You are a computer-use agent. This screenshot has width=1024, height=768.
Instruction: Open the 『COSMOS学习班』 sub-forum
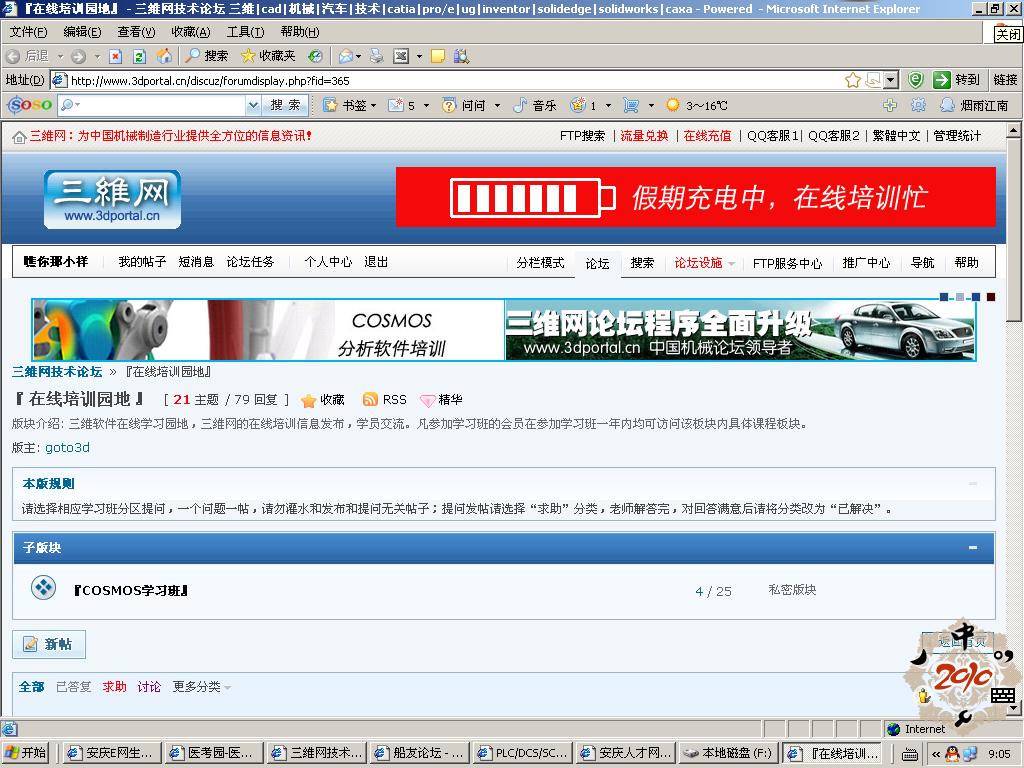131,590
